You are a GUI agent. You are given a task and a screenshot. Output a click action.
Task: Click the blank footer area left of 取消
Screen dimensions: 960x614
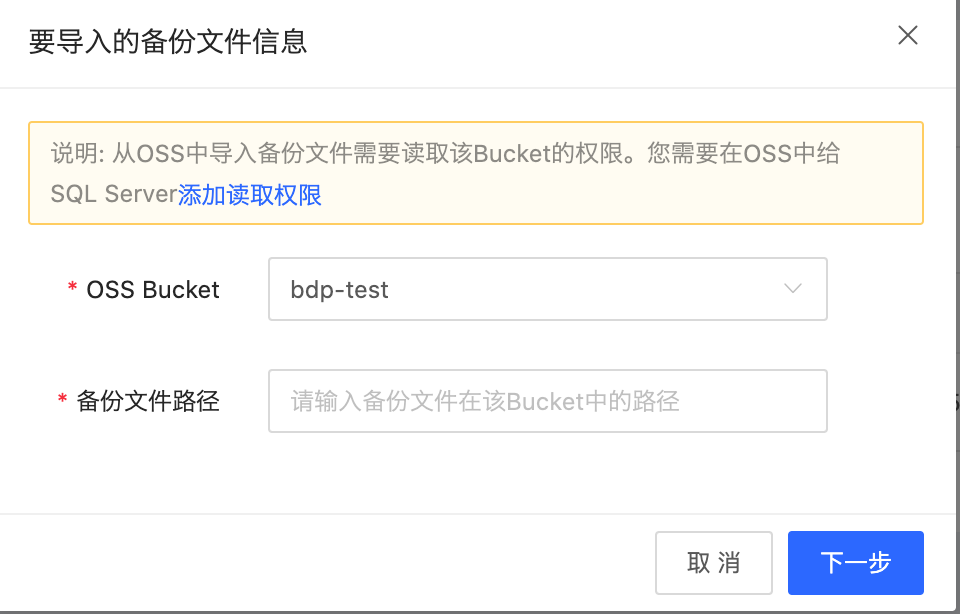(x=324, y=563)
